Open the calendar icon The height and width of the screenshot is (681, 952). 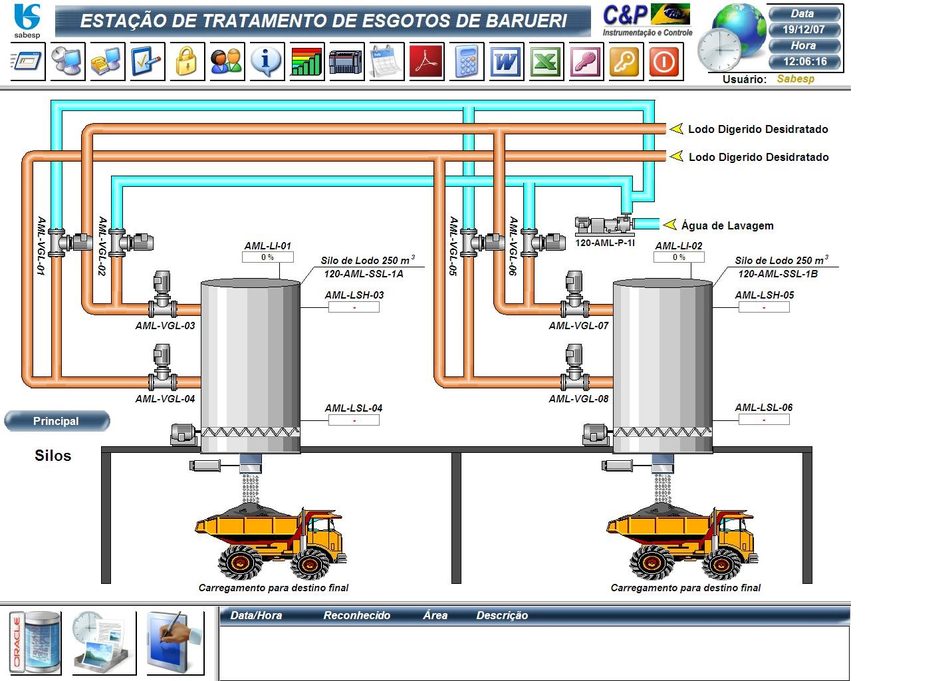387,62
